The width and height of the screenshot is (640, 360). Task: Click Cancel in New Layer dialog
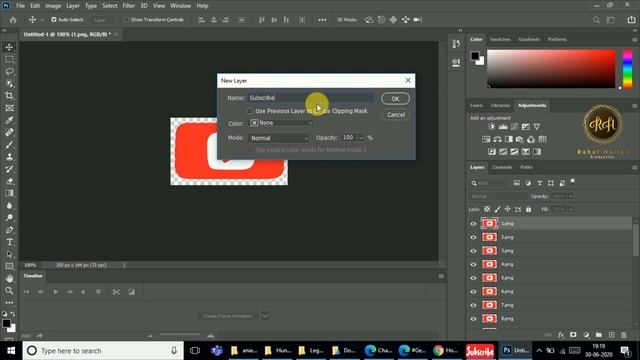396,115
